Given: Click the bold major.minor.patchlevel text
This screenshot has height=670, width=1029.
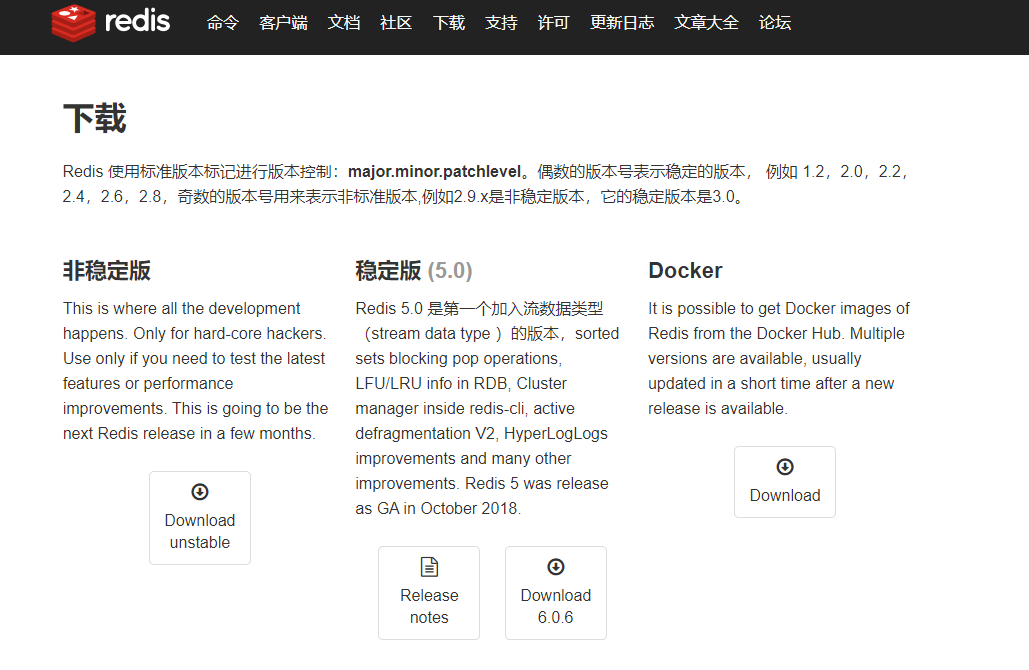Looking at the screenshot, I should tap(434, 172).
